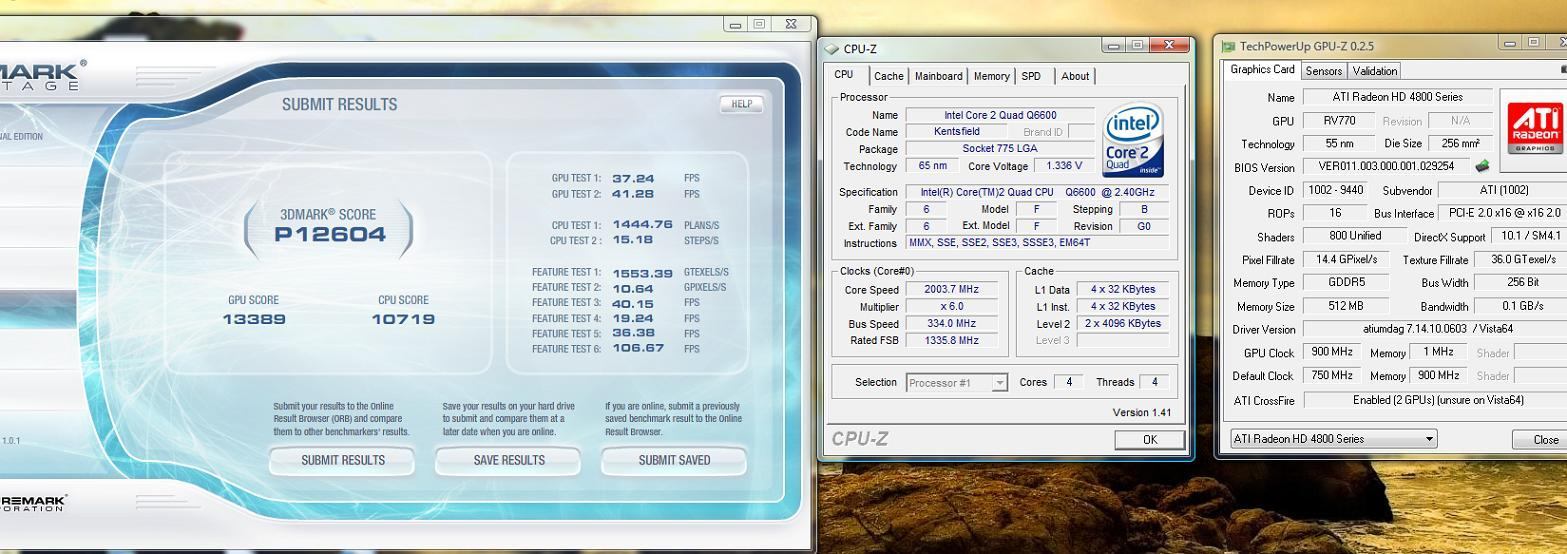The width and height of the screenshot is (1567, 554).
Task: Click the Core Speed 2003.7 MHz field
Action: pos(951,290)
